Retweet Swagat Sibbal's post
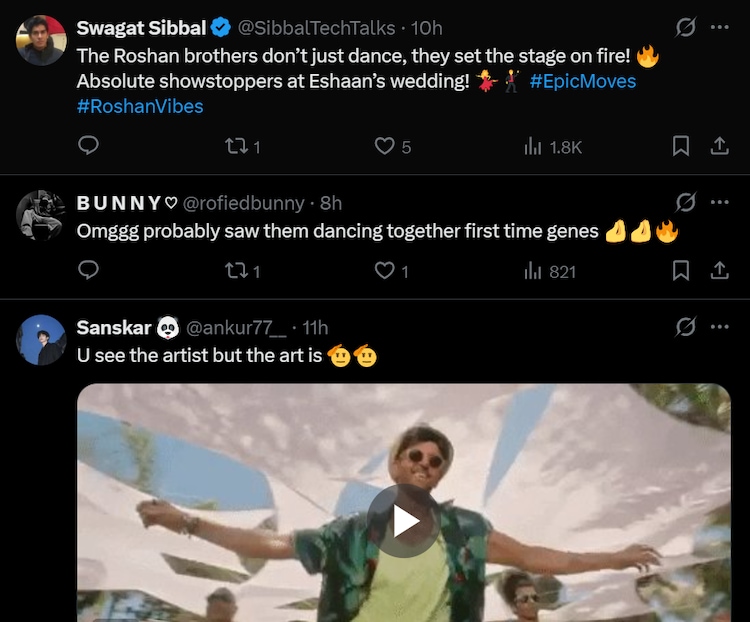 click(x=236, y=147)
